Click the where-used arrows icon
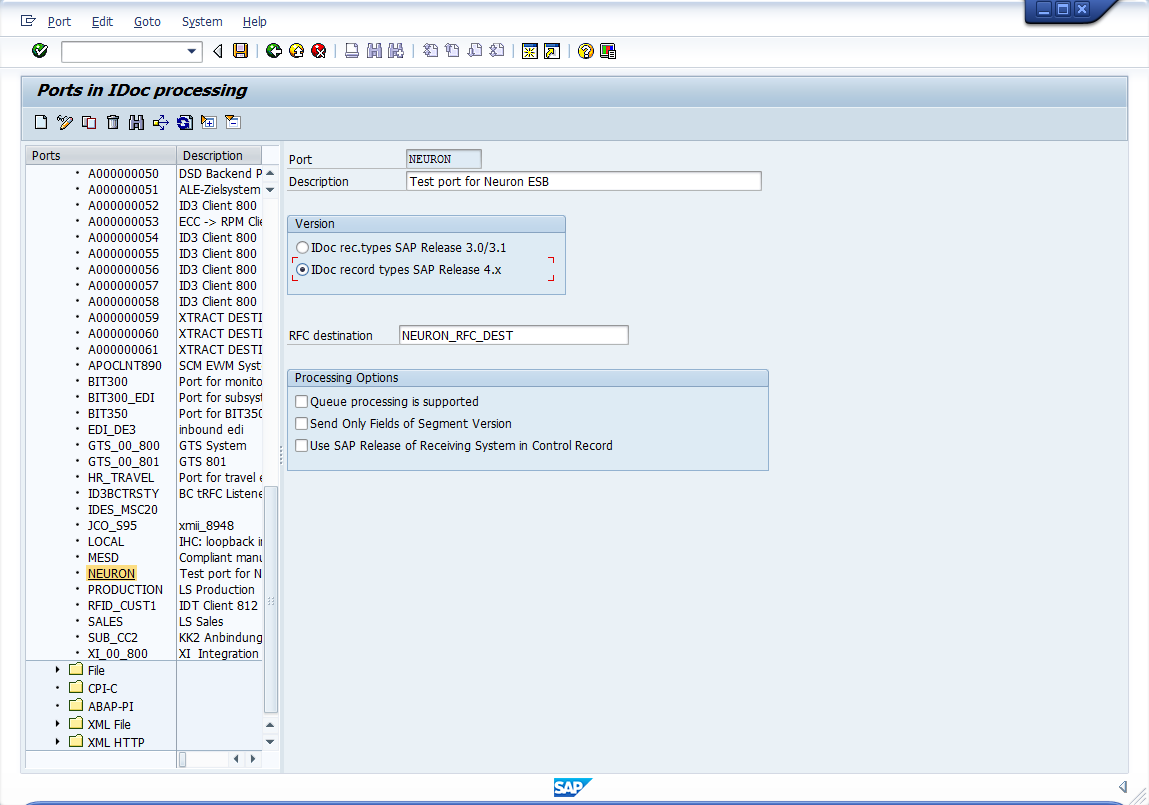This screenshot has width=1149, height=805. click(x=160, y=122)
